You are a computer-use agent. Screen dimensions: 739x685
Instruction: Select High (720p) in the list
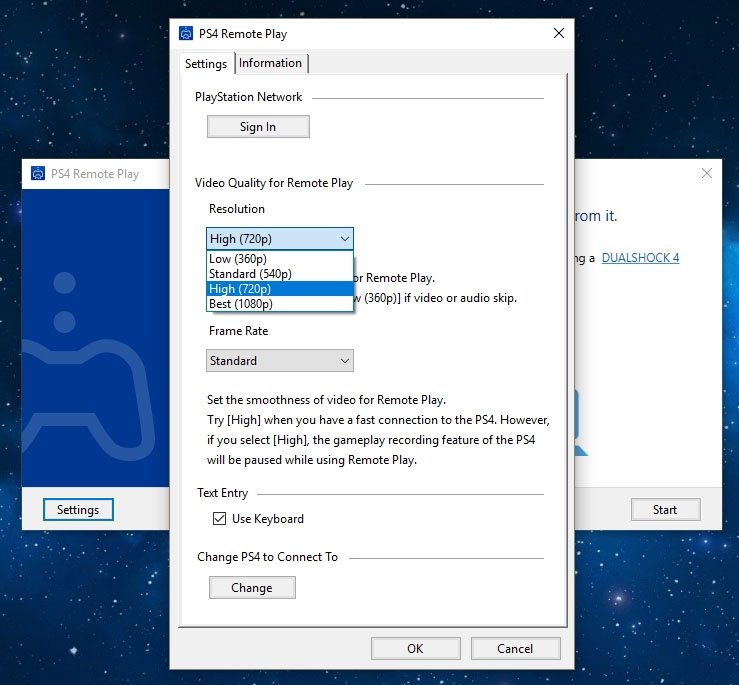click(240, 289)
